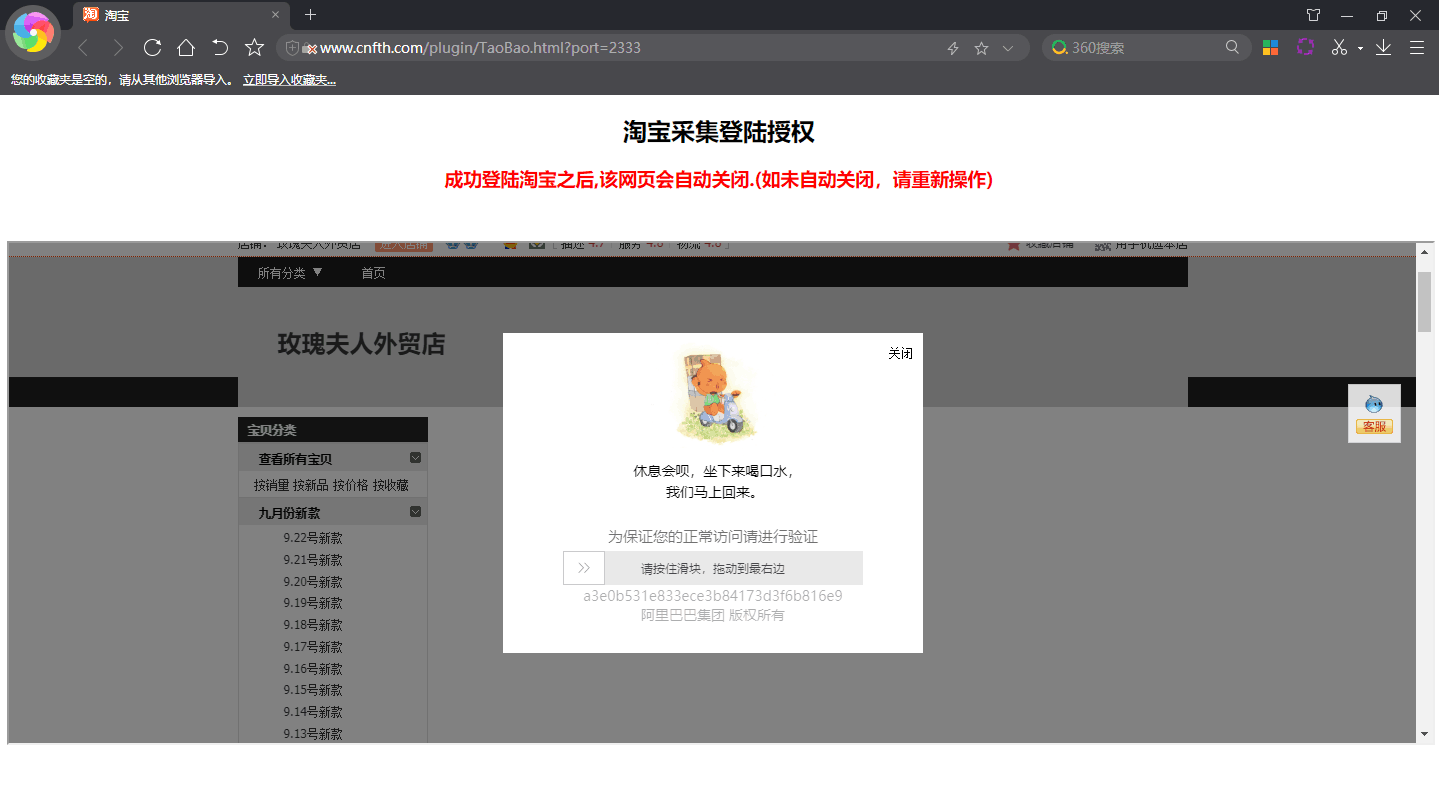Open 首页 in the shop navigation

coord(373,273)
